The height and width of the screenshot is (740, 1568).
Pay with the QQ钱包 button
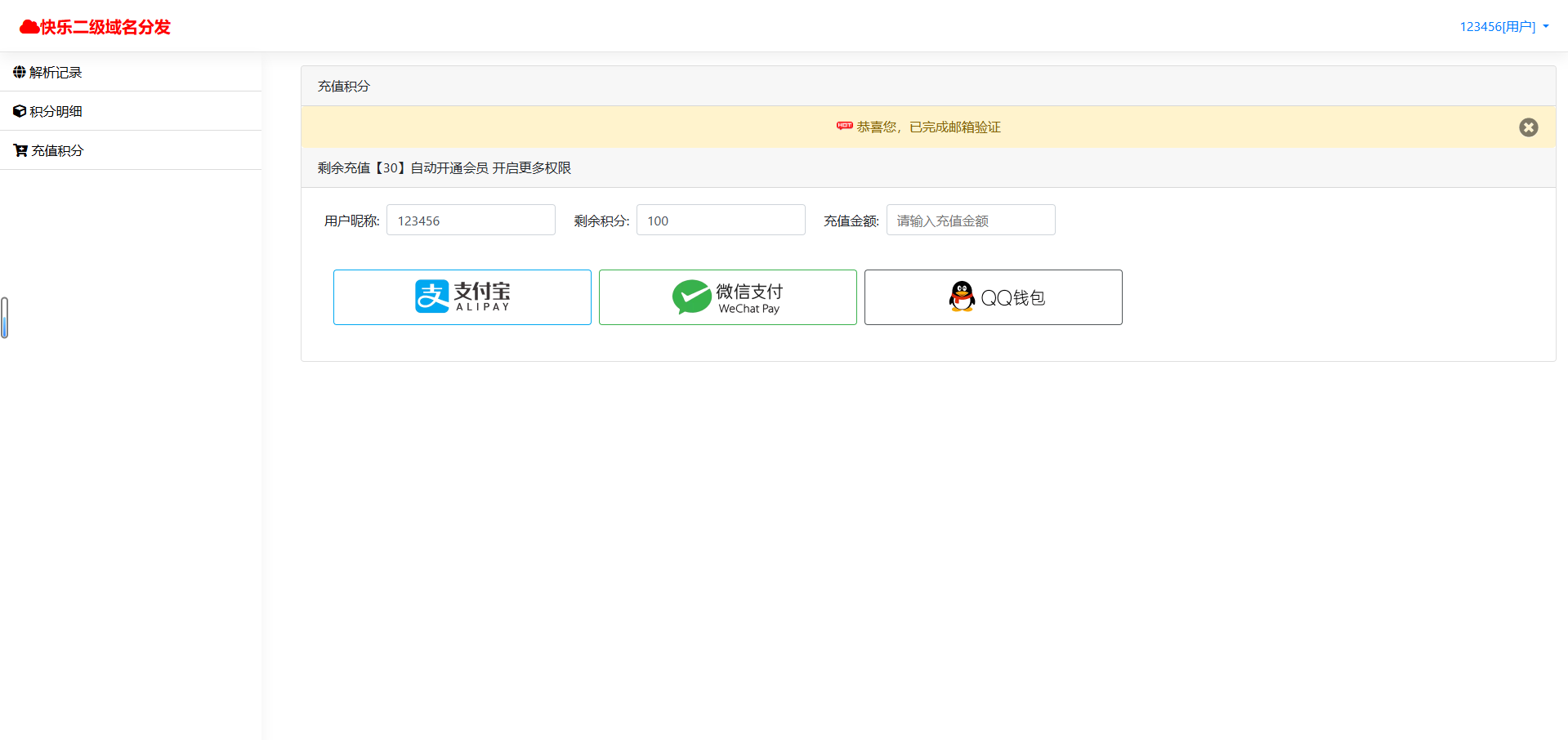[994, 297]
